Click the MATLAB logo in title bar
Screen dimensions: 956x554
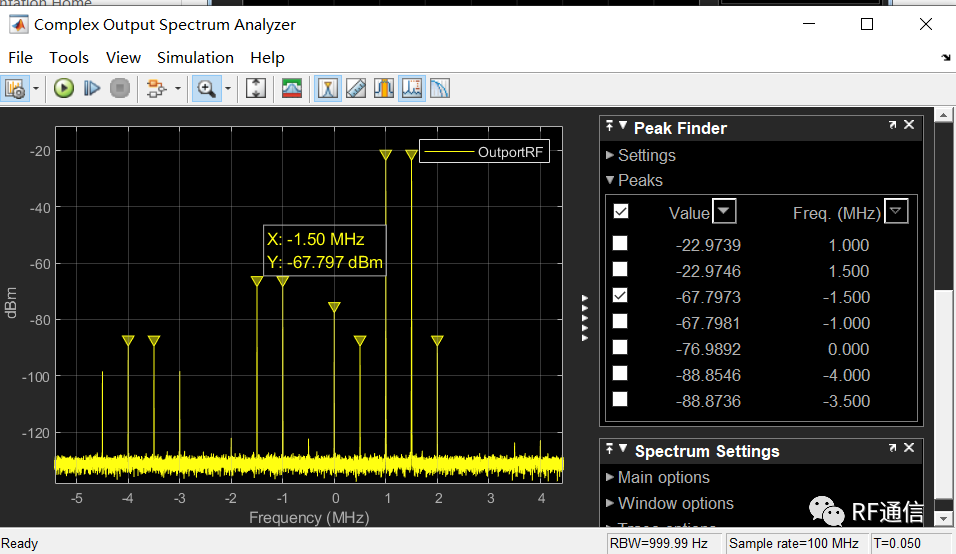[x=18, y=25]
